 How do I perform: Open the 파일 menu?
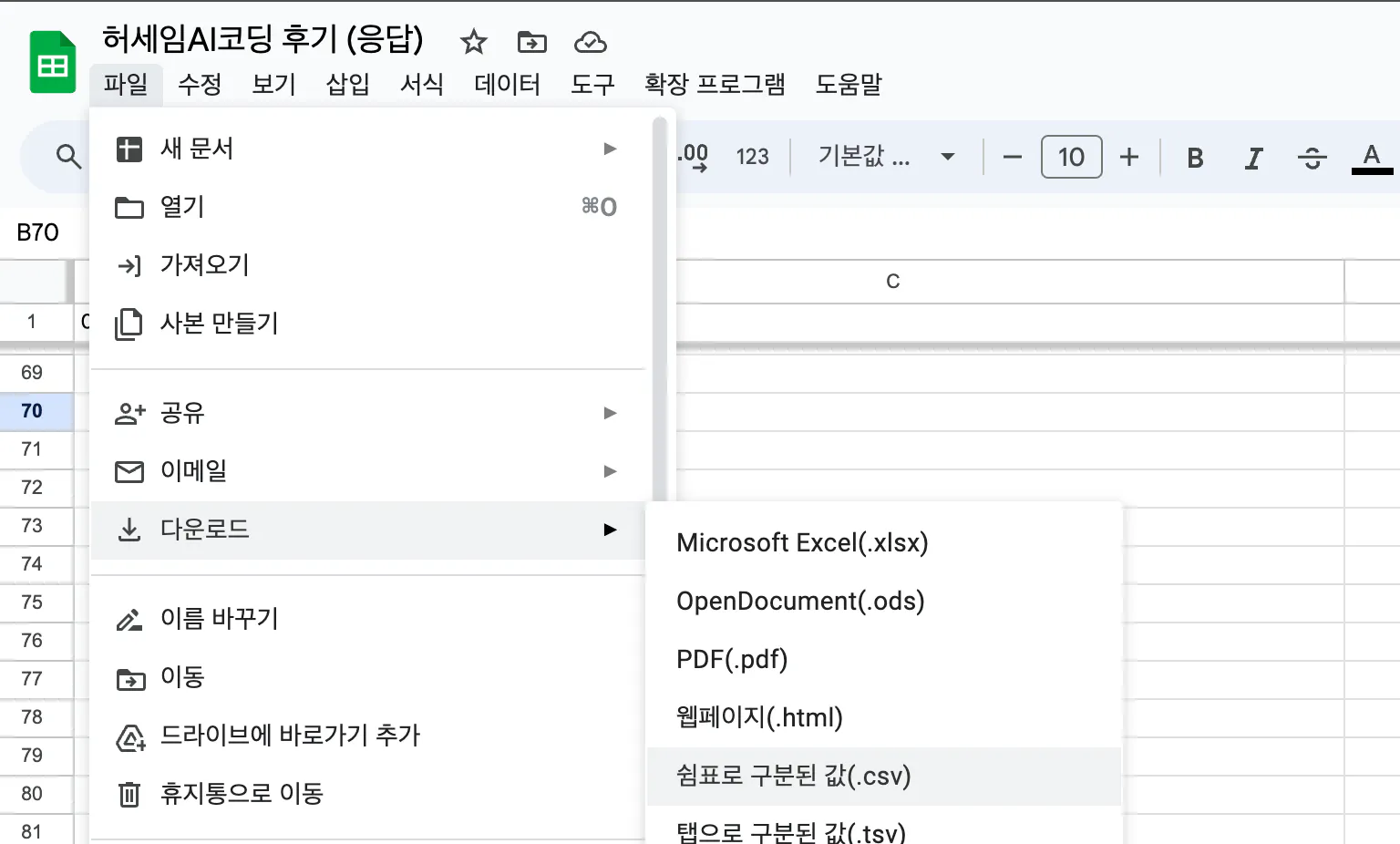(126, 85)
